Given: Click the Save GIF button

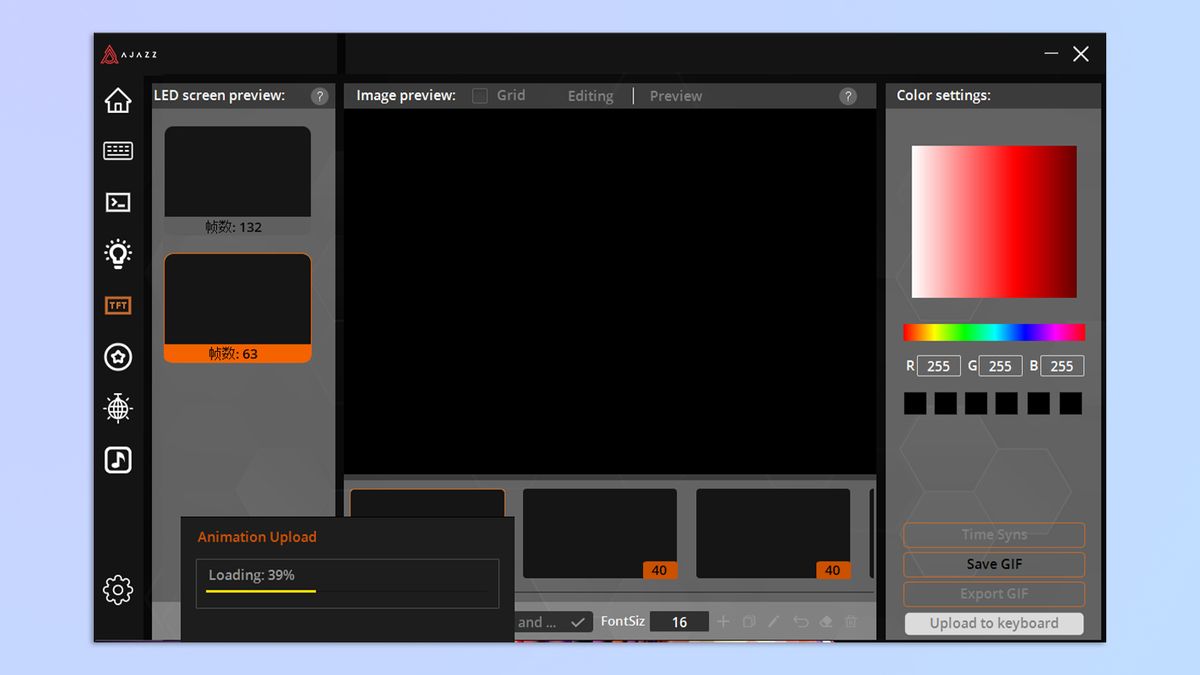Looking at the screenshot, I should 994,564.
